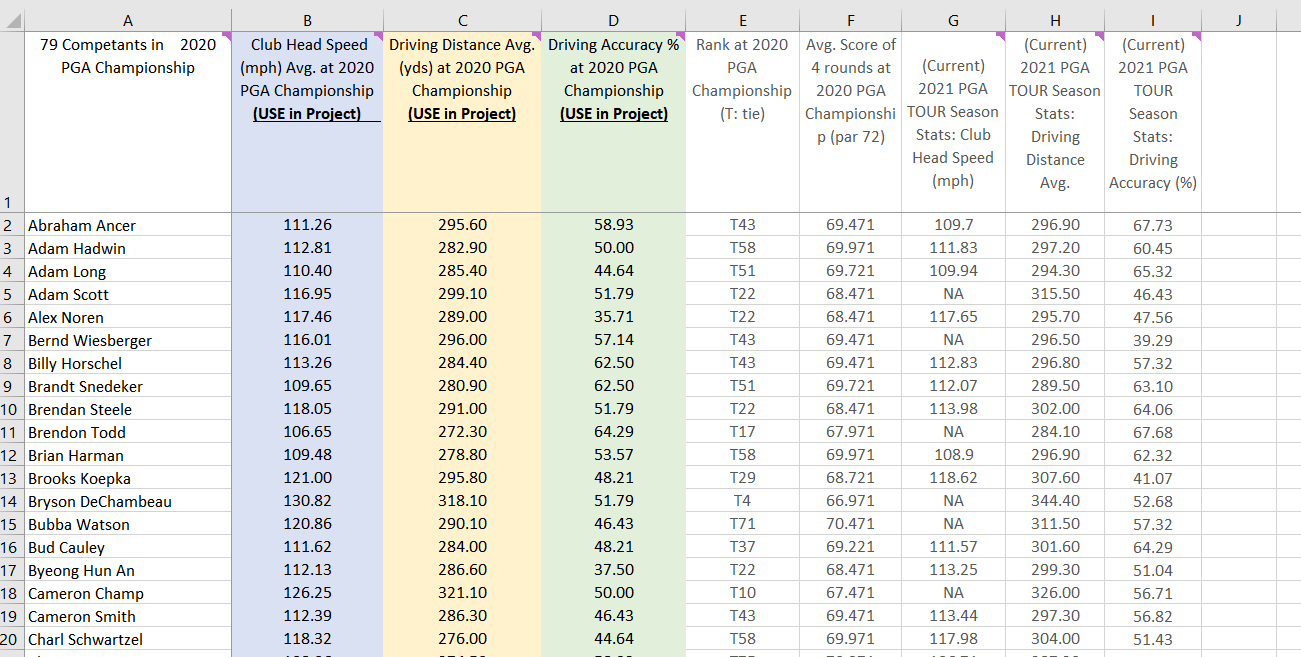Click the Rank at 2020 PGA Championship header

click(x=742, y=122)
